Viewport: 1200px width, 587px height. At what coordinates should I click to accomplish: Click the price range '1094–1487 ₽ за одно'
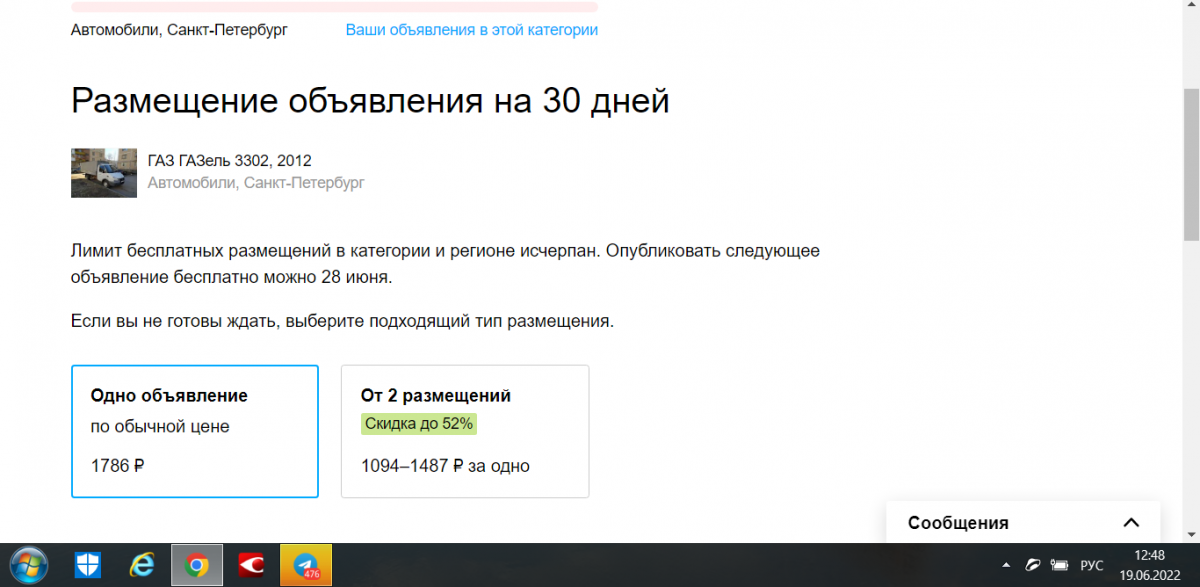click(445, 465)
